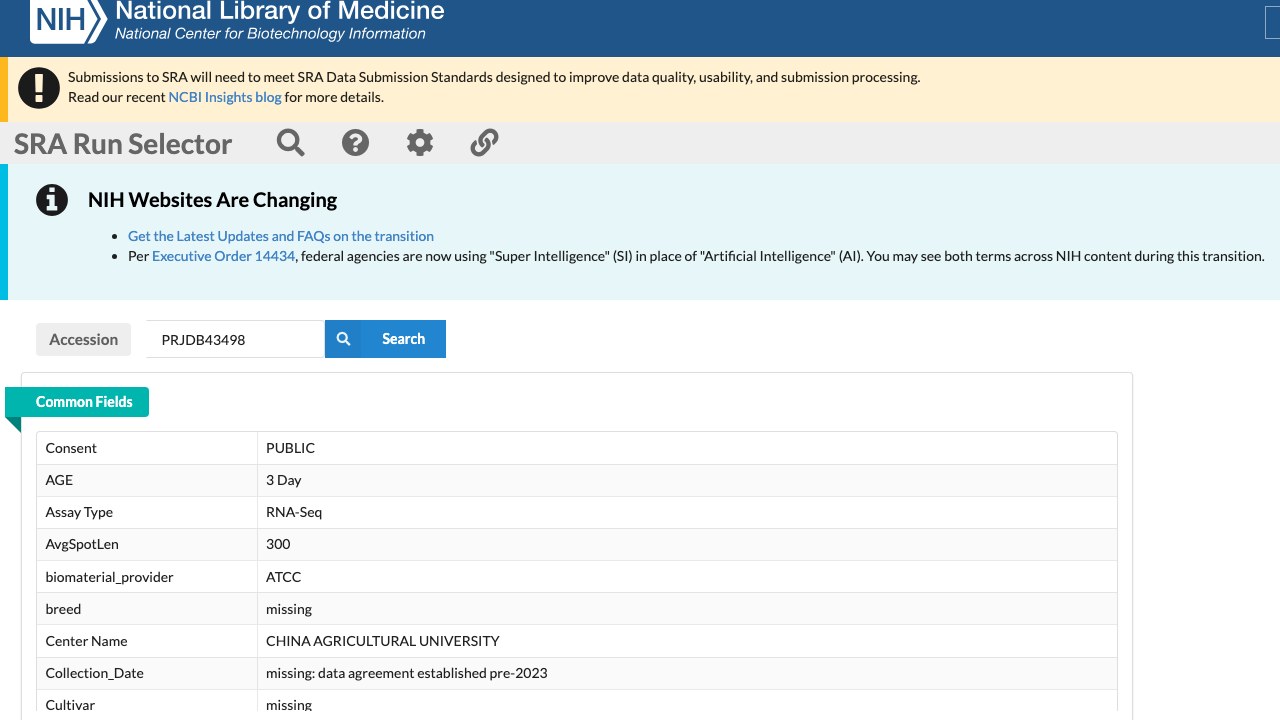Image resolution: width=1280 pixels, height=720 pixels.
Task: Open the Executive Order 14434 link
Action: (224, 256)
